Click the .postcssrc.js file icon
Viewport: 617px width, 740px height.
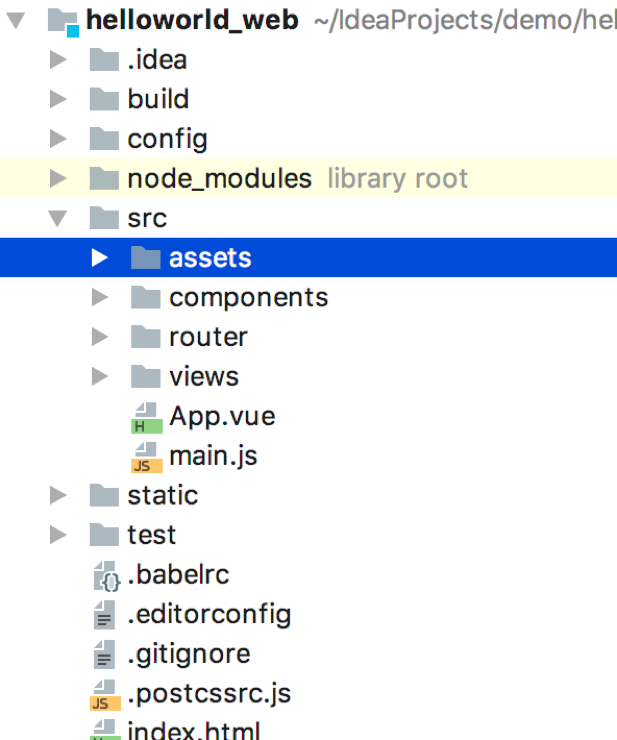click(x=105, y=694)
